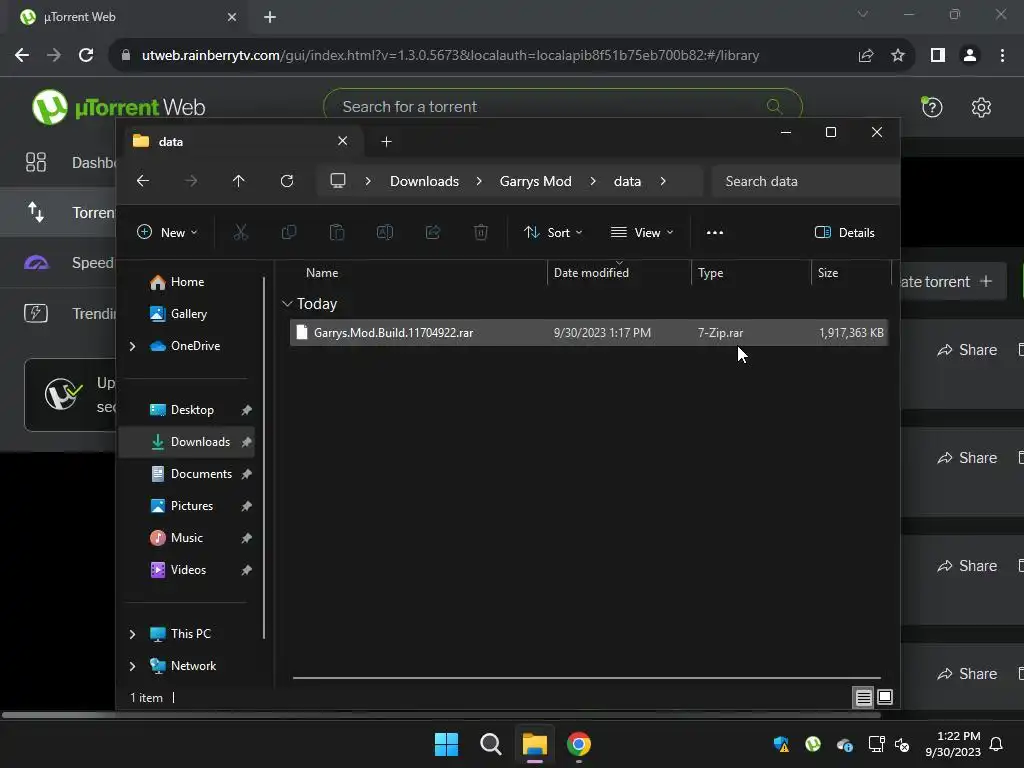Click the horizontal scrollbar in file list
The height and width of the screenshot is (768, 1024).
click(x=586, y=678)
